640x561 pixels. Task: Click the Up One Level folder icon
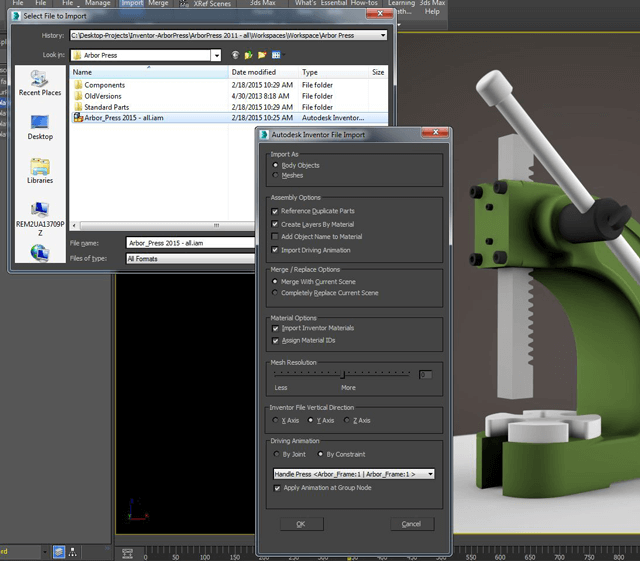pyautogui.click(x=248, y=55)
